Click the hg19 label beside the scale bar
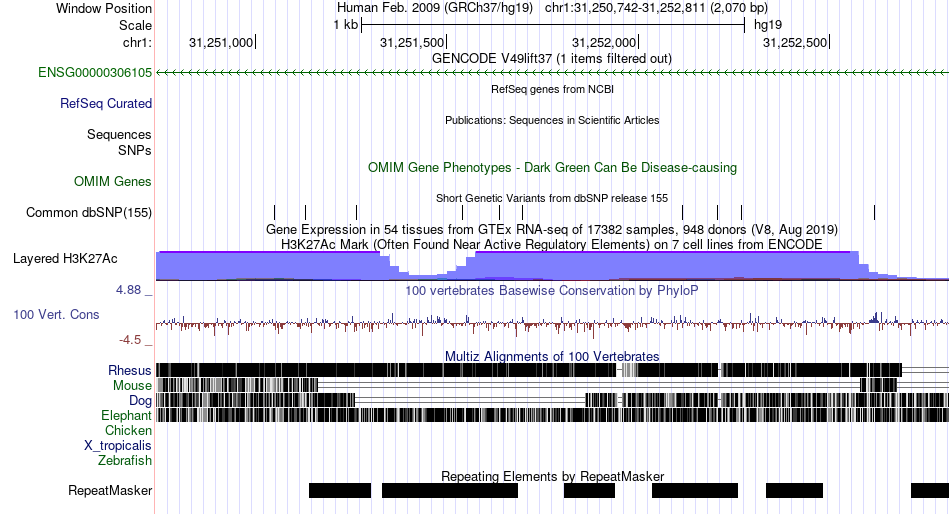Image resolution: width=950 pixels, height=514 pixels. (768, 25)
